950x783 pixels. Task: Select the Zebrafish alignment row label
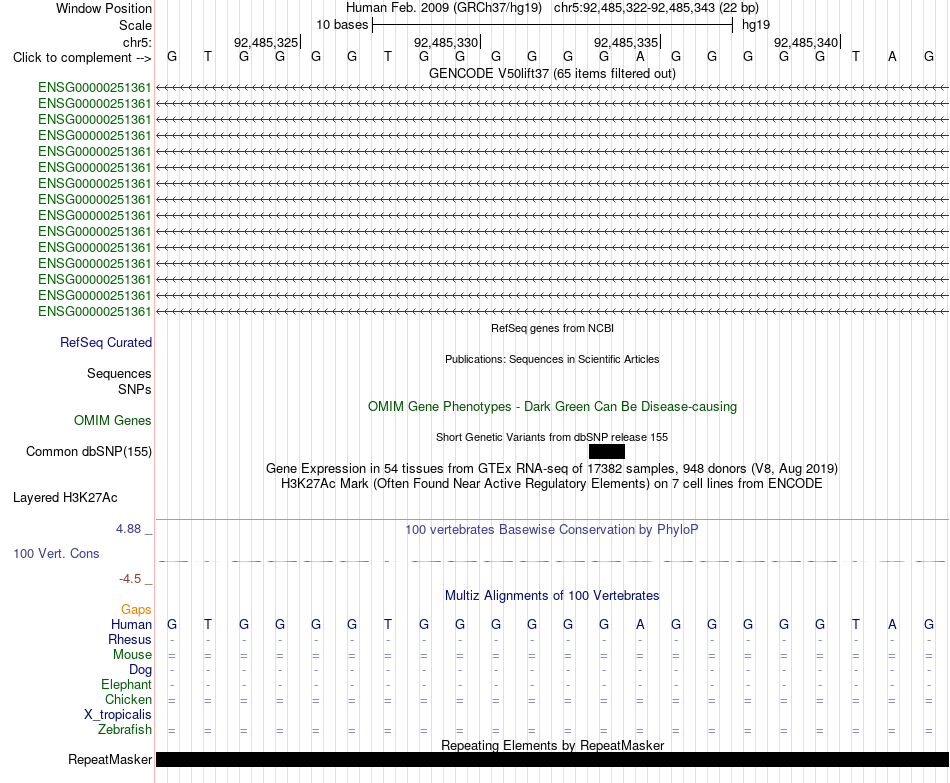coord(125,730)
